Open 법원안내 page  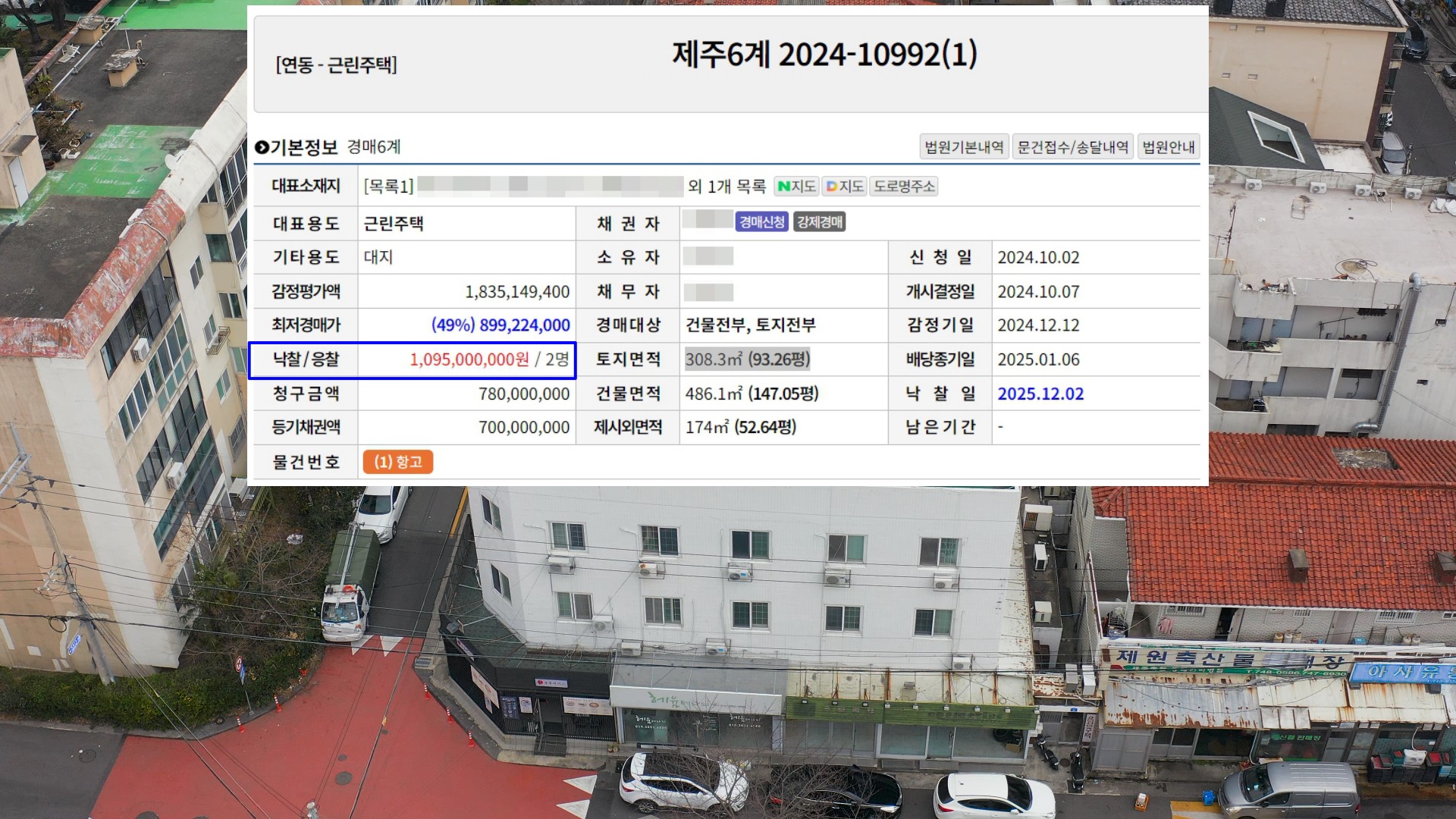pos(1168,147)
